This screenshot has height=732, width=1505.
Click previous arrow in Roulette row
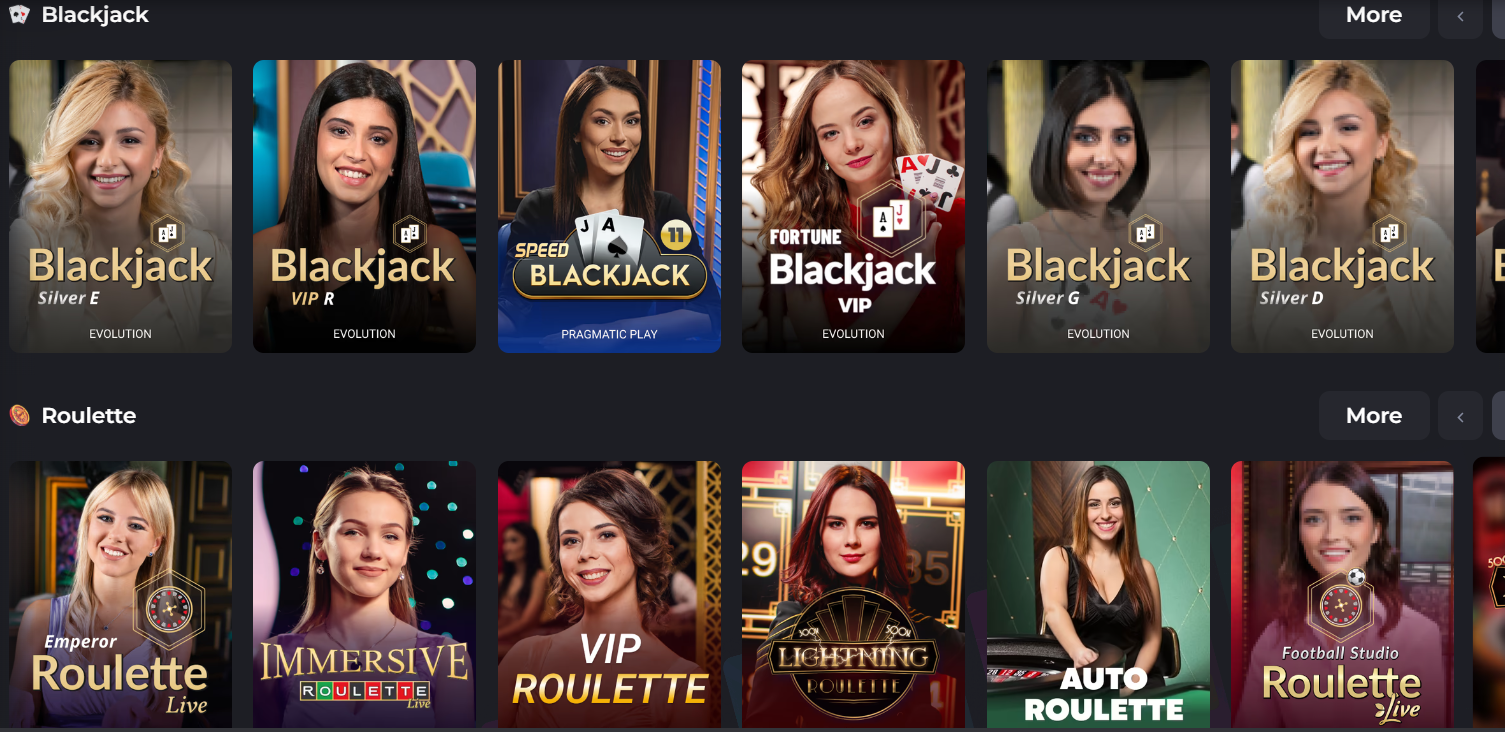coord(1460,416)
